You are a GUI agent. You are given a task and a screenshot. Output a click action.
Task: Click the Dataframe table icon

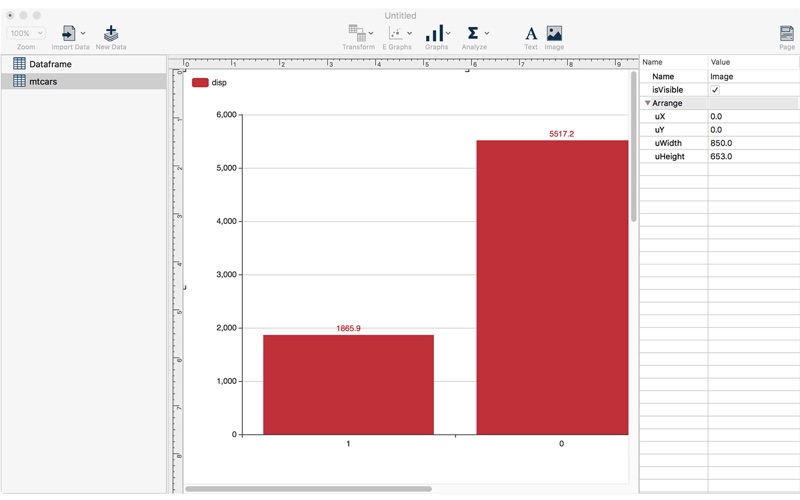(19, 63)
